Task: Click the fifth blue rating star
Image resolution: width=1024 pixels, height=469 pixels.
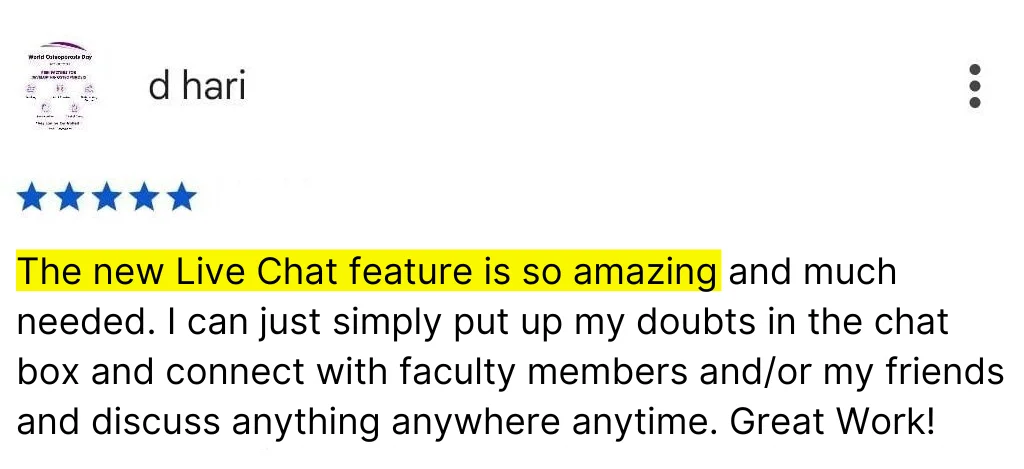Action: 182,197
